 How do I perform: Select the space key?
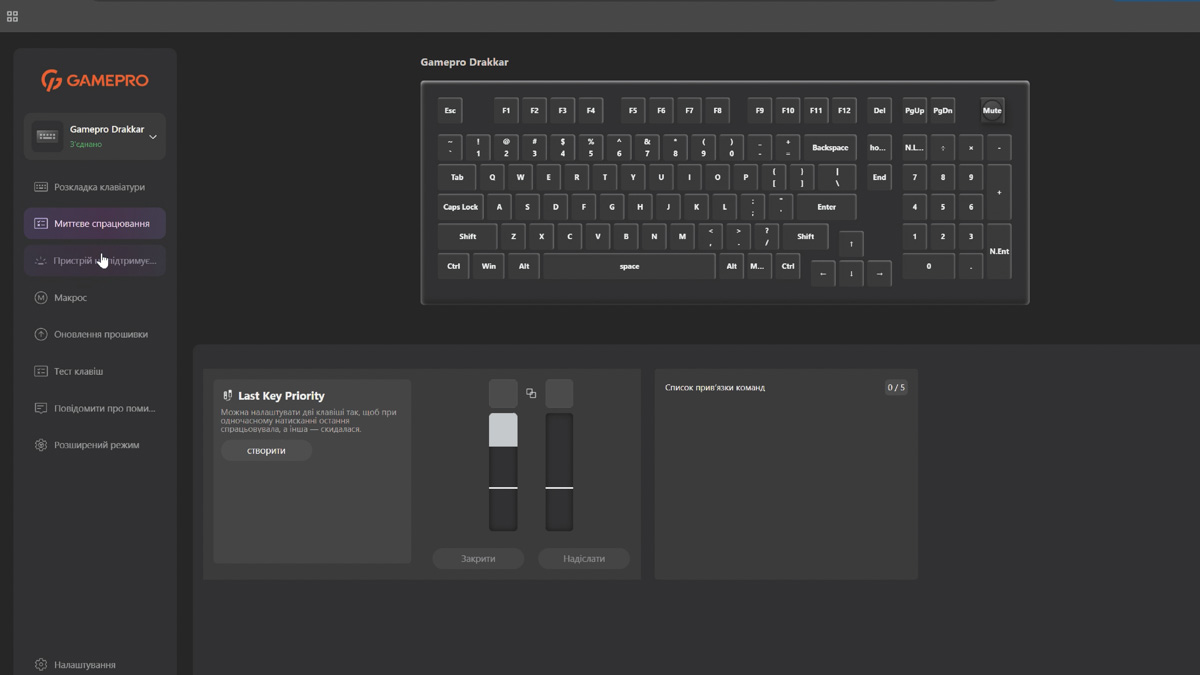click(x=629, y=267)
